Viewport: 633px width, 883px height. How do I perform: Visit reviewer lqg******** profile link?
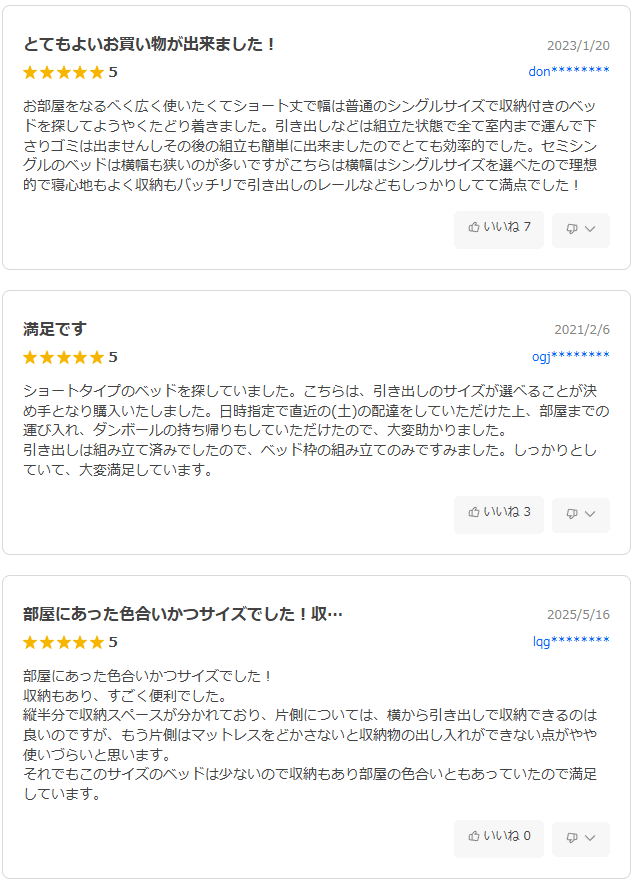coord(570,641)
